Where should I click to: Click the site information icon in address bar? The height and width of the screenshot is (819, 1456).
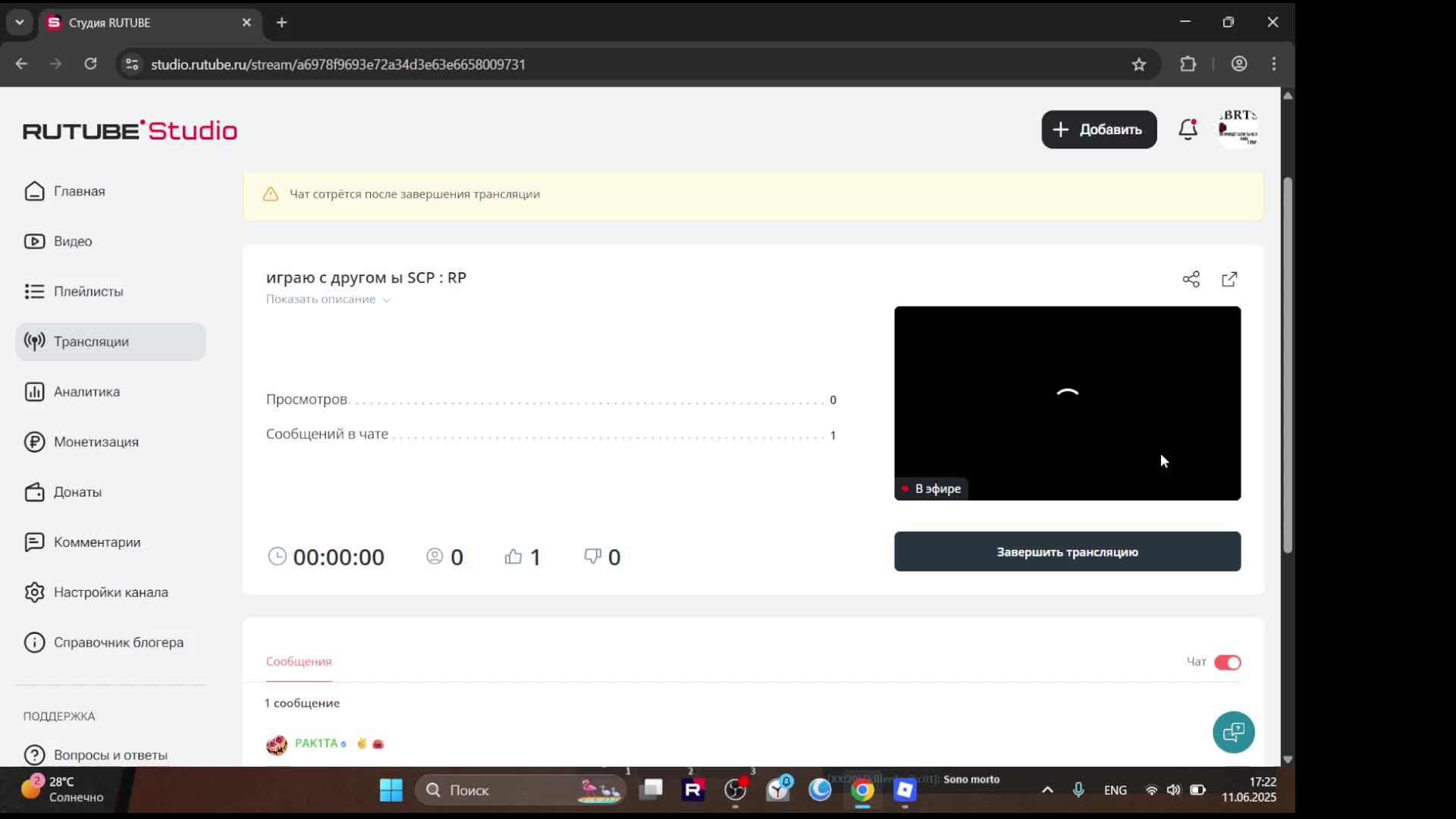[x=132, y=64]
